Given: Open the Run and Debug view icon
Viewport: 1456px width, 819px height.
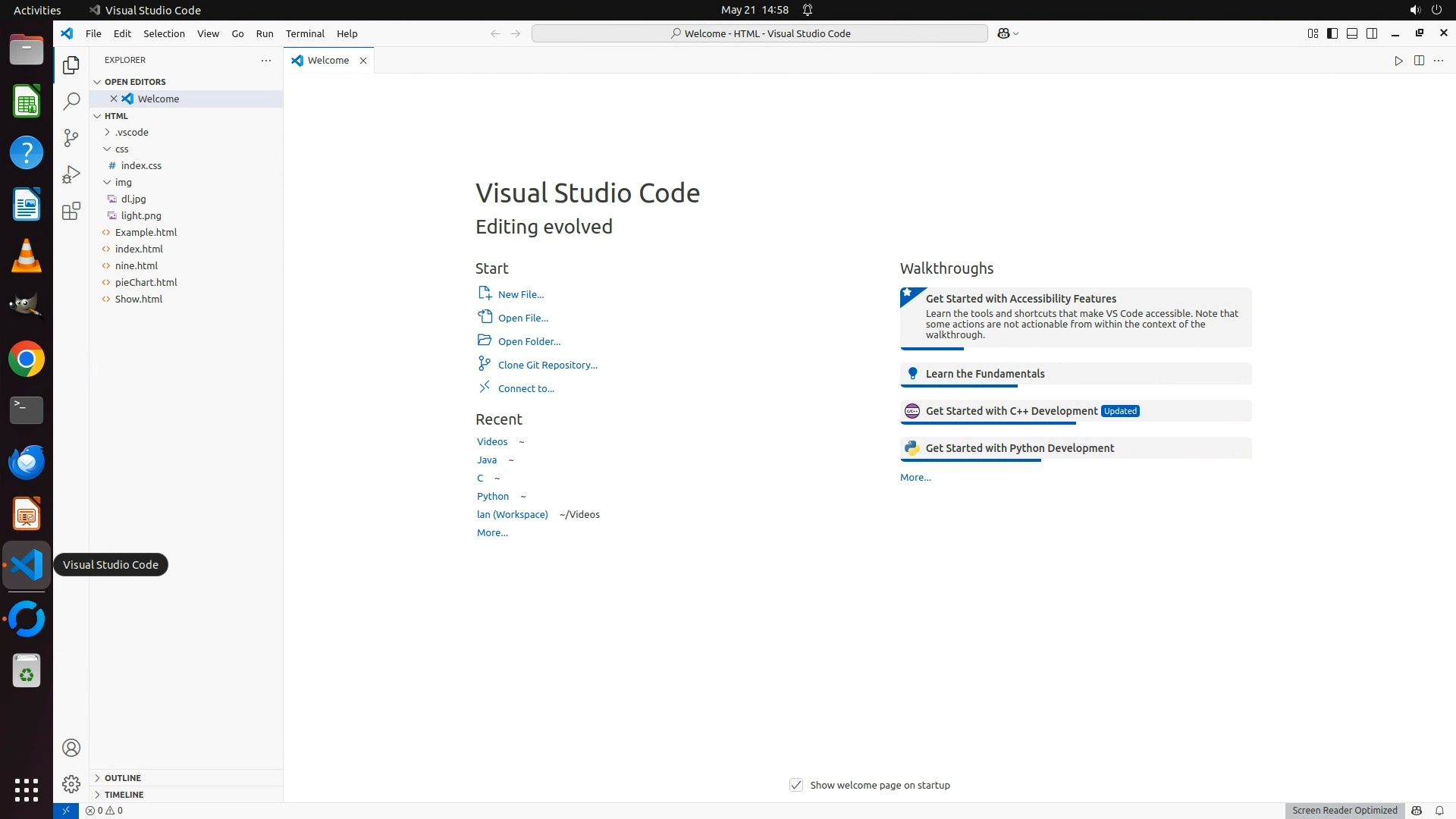Looking at the screenshot, I should pyautogui.click(x=71, y=174).
